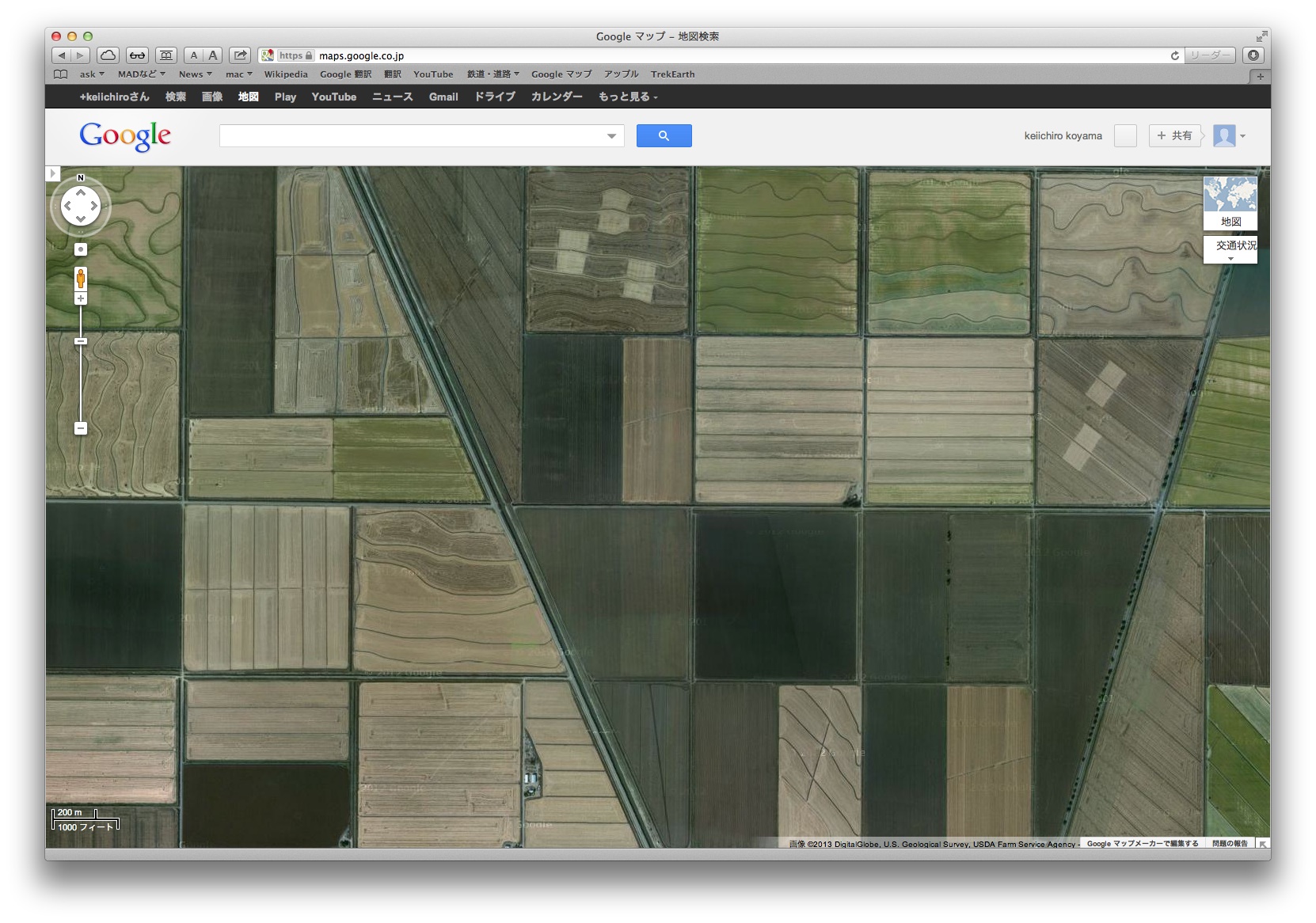
Task: Open the ask bookmarks folder
Action: 92,74
